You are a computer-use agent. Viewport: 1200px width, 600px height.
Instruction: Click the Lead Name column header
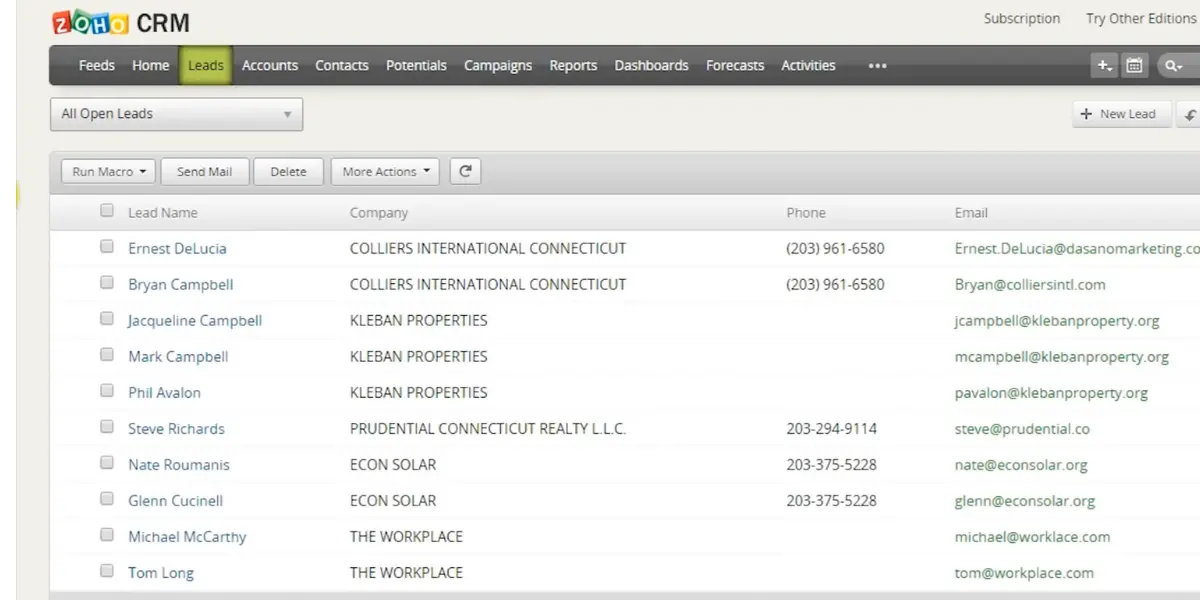[162, 213]
